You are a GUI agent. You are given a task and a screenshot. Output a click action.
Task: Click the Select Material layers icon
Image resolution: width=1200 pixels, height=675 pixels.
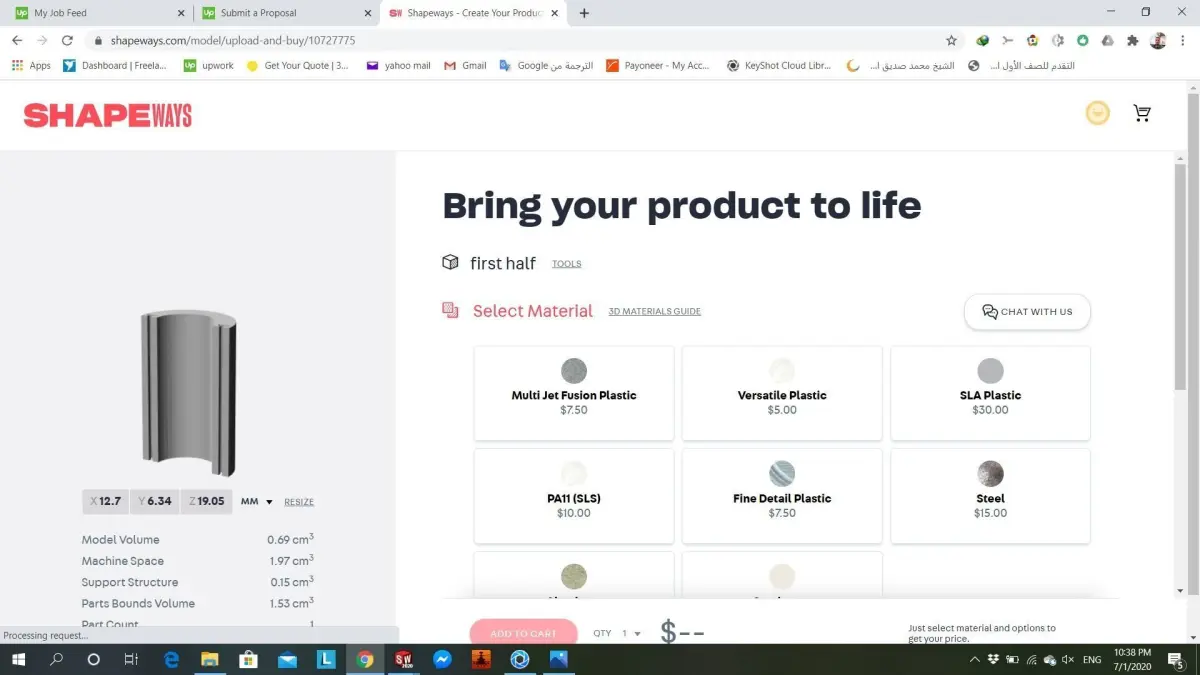coord(450,310)
